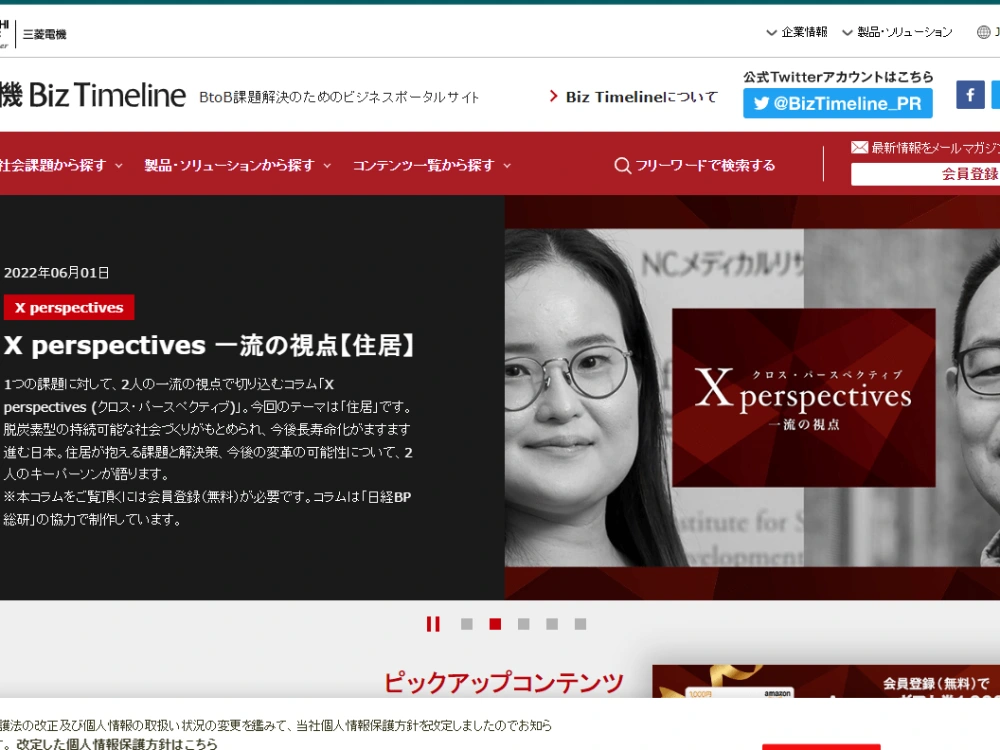This screenshot has height=750, width=1000.
Task: Click the BtoB課題解決のためのビジネスポータルサイト tagline
Action: pos(339,97)
